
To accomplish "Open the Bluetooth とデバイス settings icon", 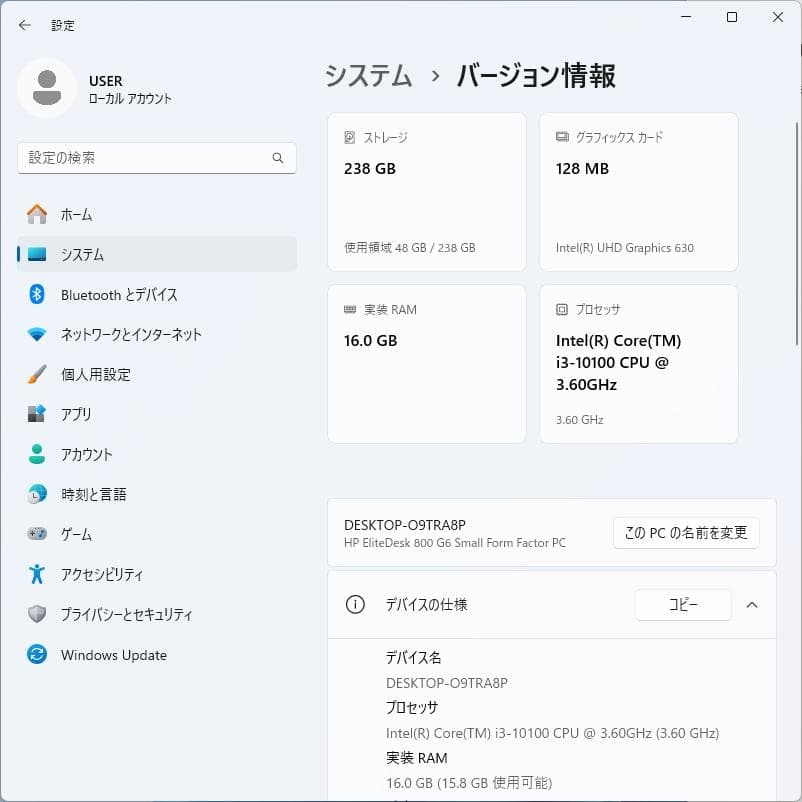I will point(37,294).
